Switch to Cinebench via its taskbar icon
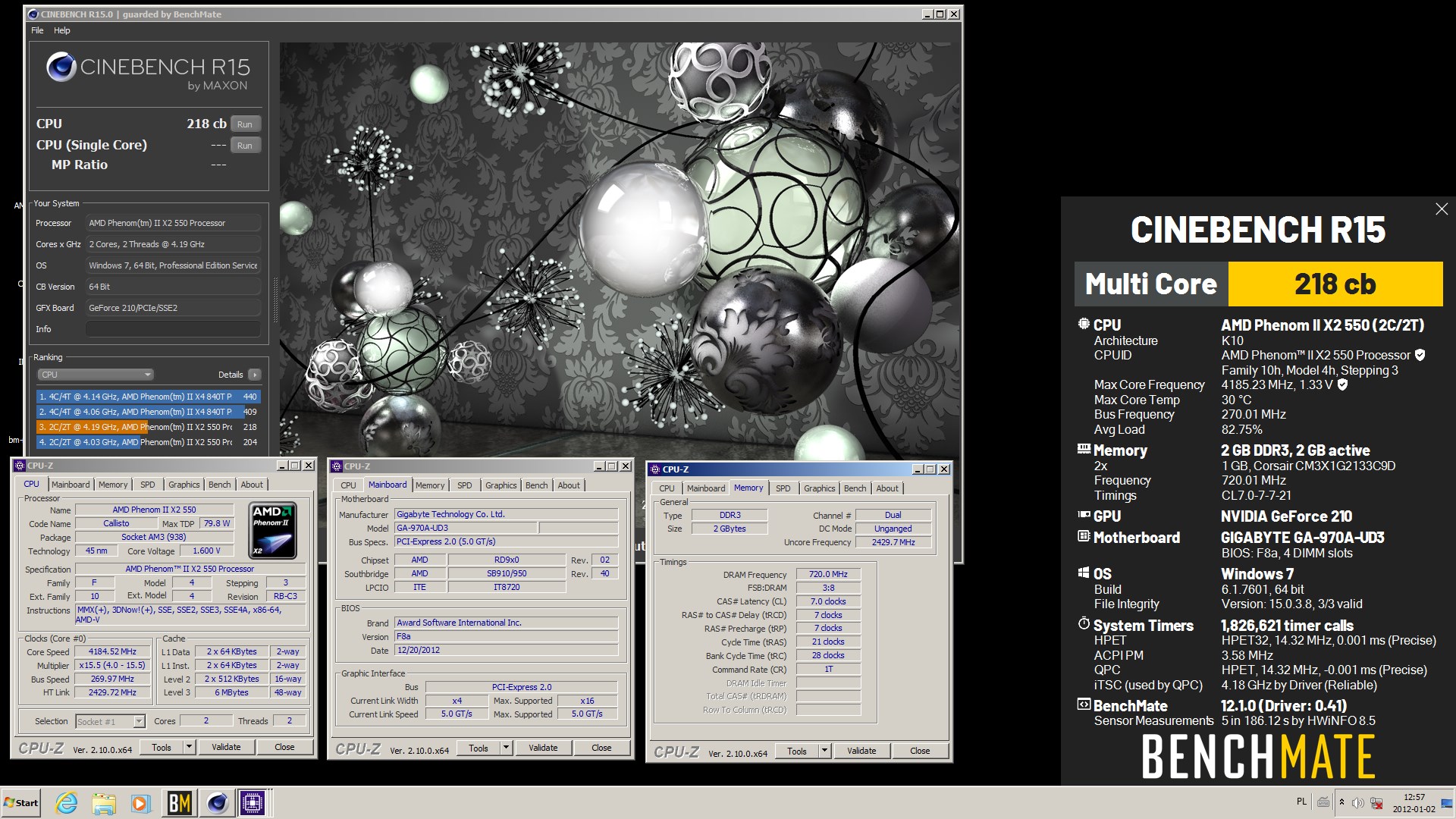 (x=217, y=802)
